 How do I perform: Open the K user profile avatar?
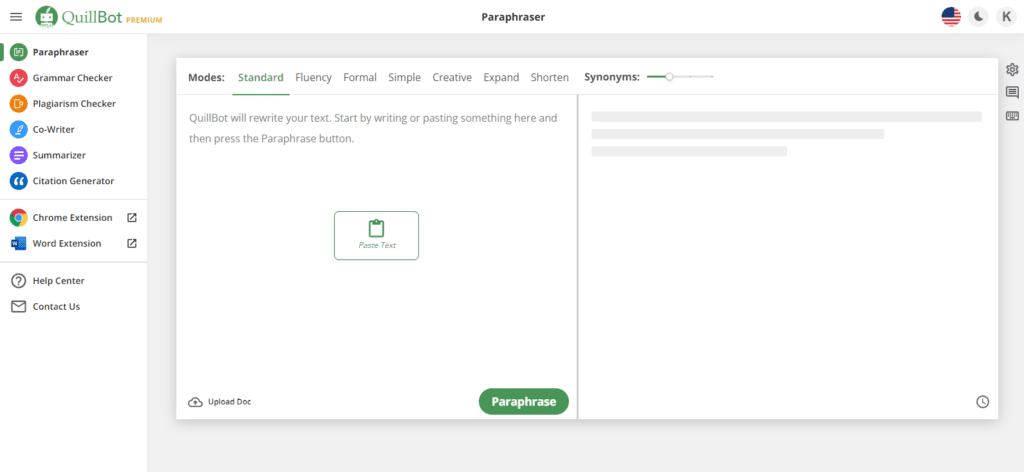[1006, 17]
